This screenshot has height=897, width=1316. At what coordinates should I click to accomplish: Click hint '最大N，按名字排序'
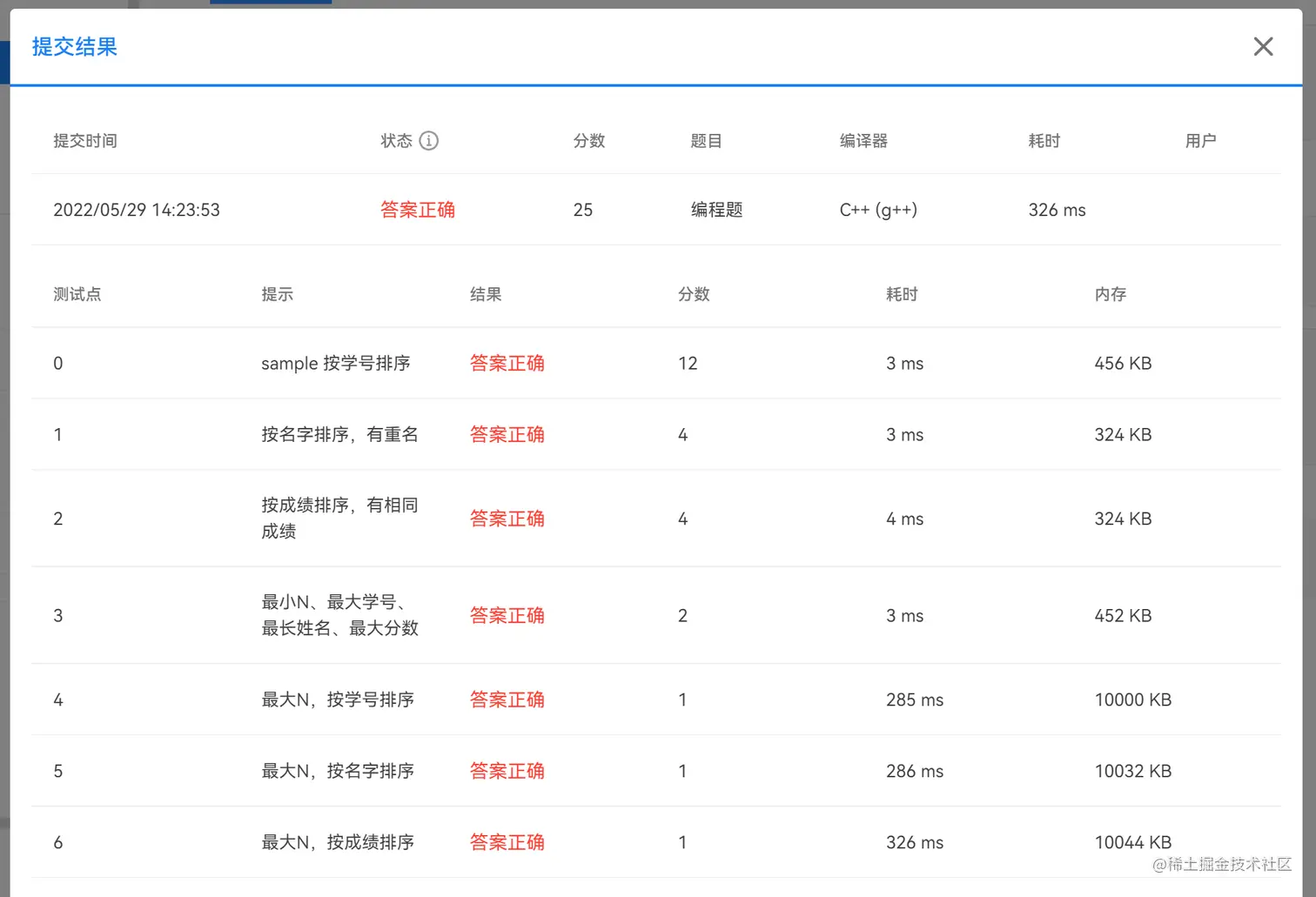[x=338, y=772]
